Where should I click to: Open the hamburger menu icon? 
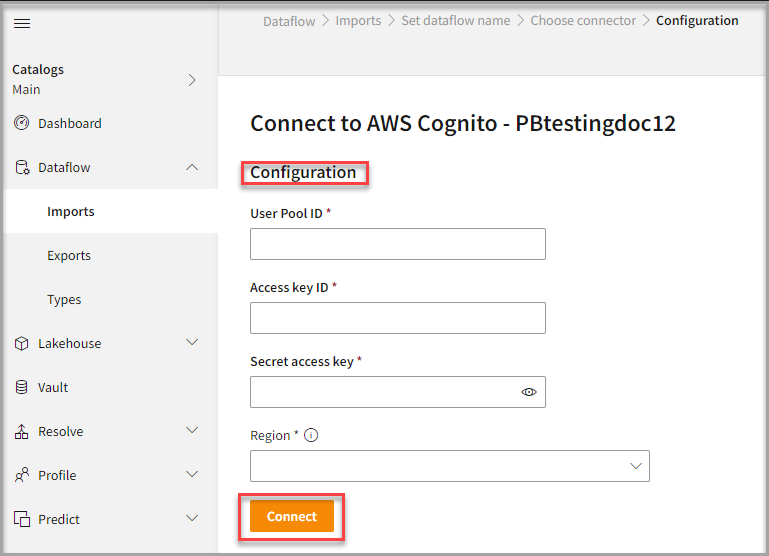(x=22, y=24)
